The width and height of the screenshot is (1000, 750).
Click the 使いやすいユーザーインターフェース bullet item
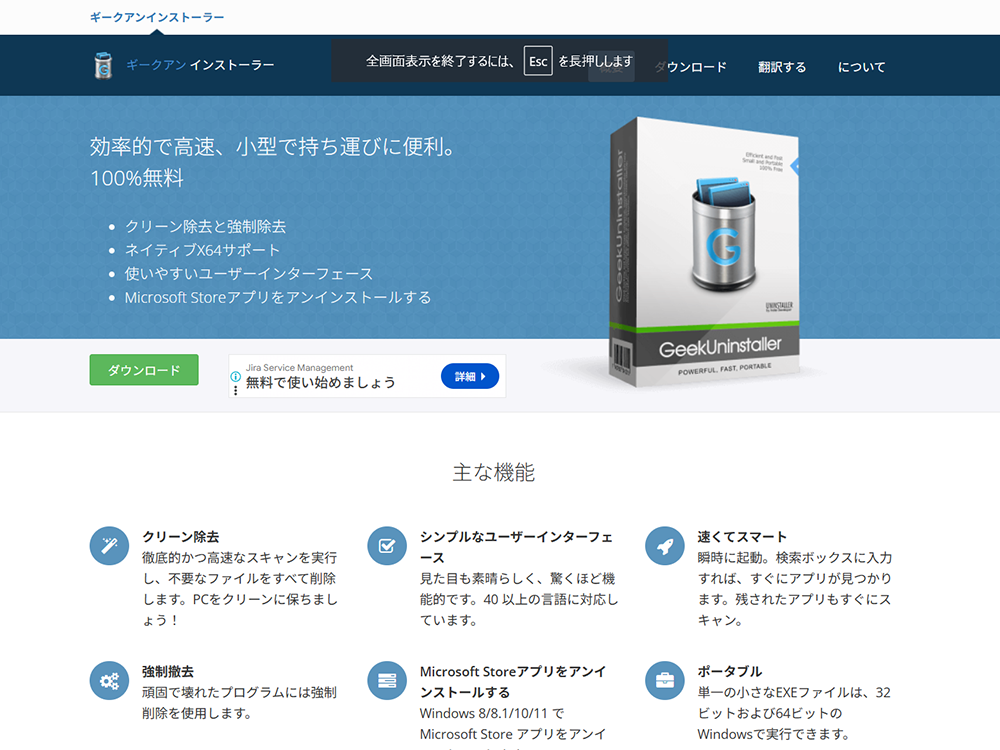(x=249, y=274)
